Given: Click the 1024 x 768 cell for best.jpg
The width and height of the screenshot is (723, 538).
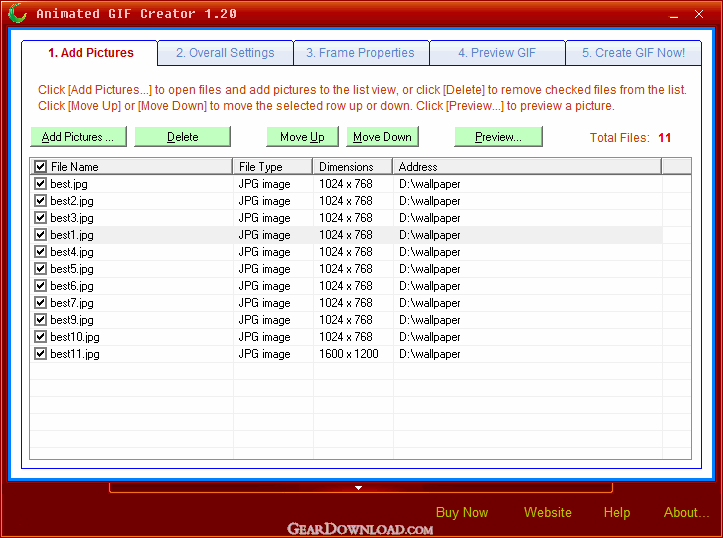Looking at the screenshot, I should coord(346,183).
